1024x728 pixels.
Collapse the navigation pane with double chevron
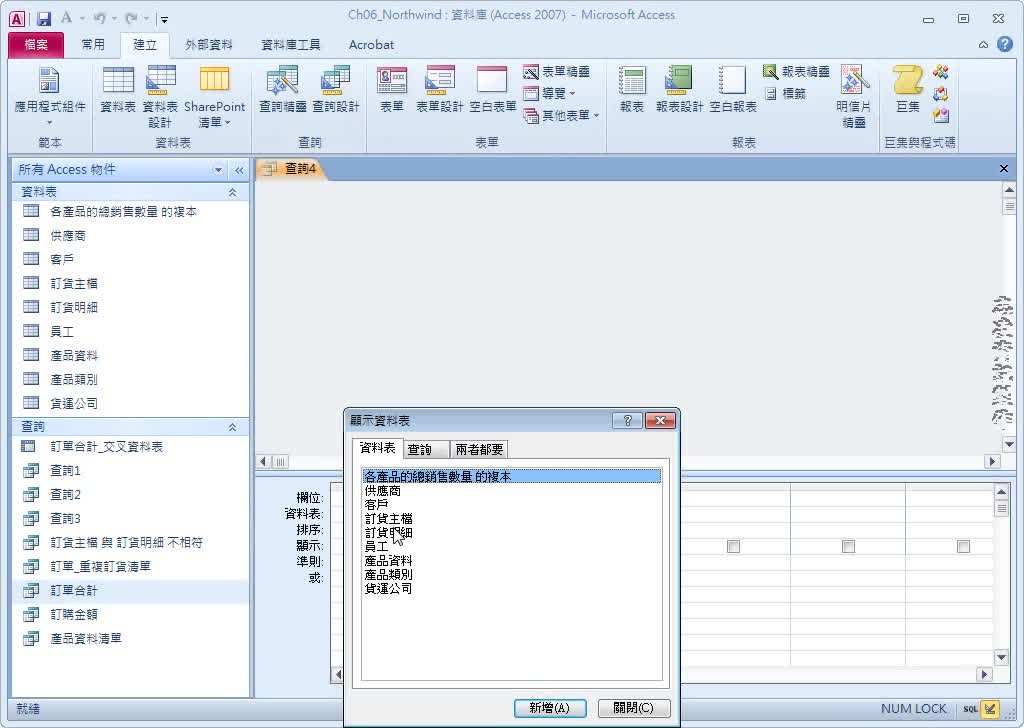pos(239,170)
